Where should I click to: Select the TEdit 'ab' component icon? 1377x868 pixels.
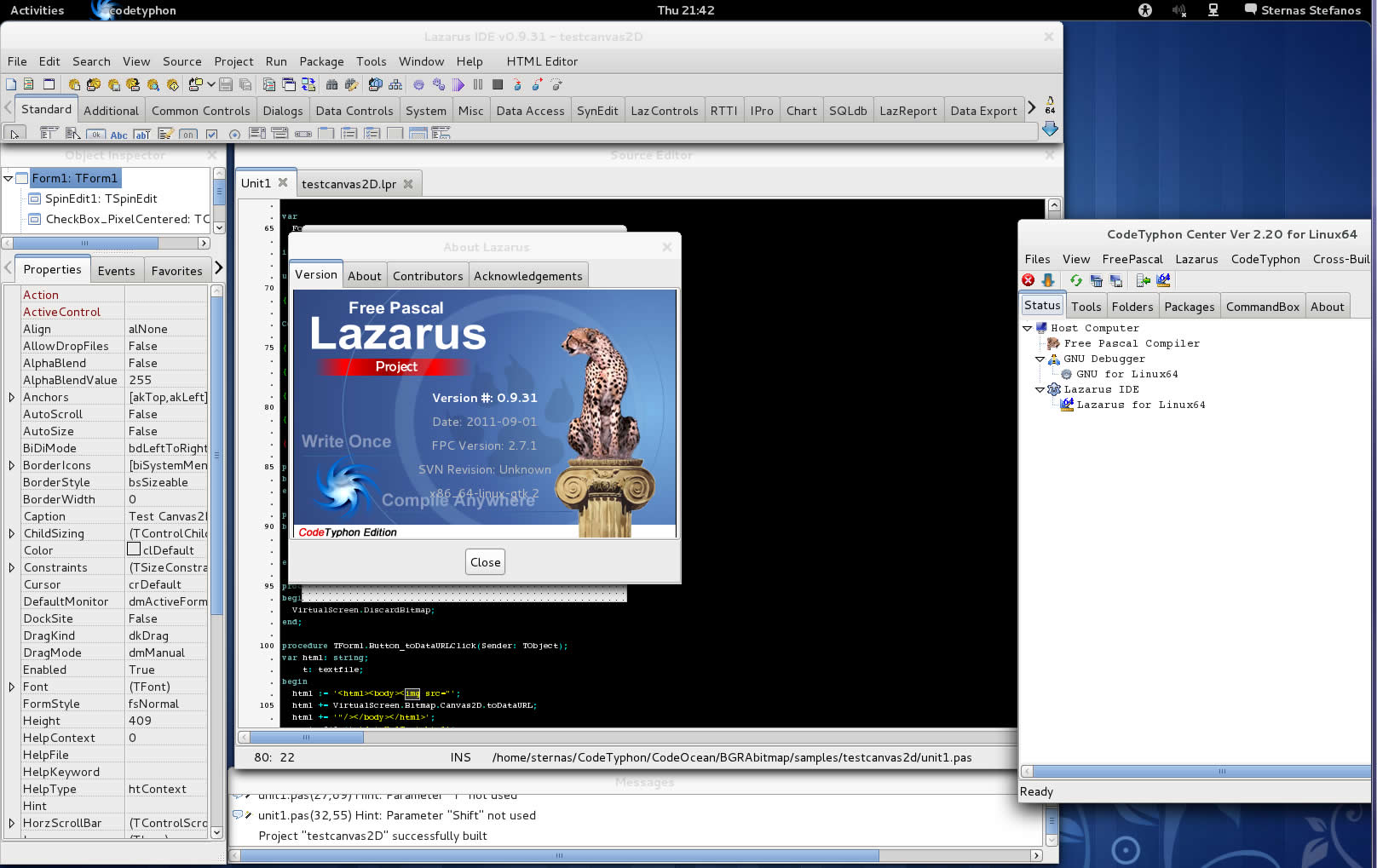point(142,134)
